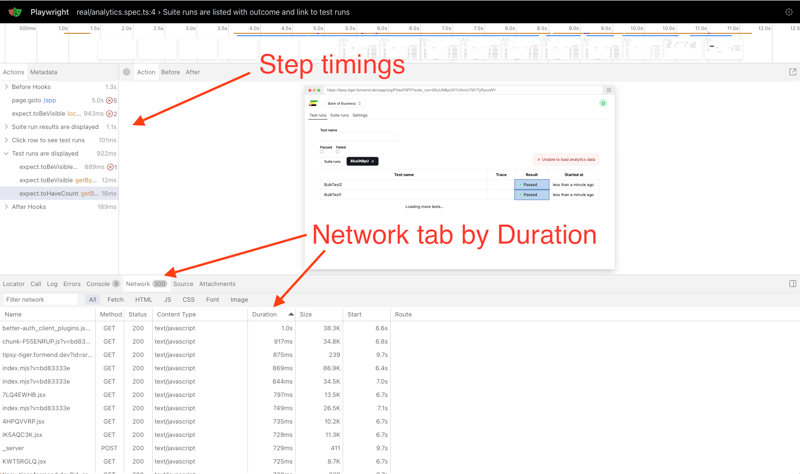Image resolution: width=800 pixels, height=474 pixels.
Task: Remove the suite run filter chip in snapshot
Action: pyautogui.click(x=373, y=161)
